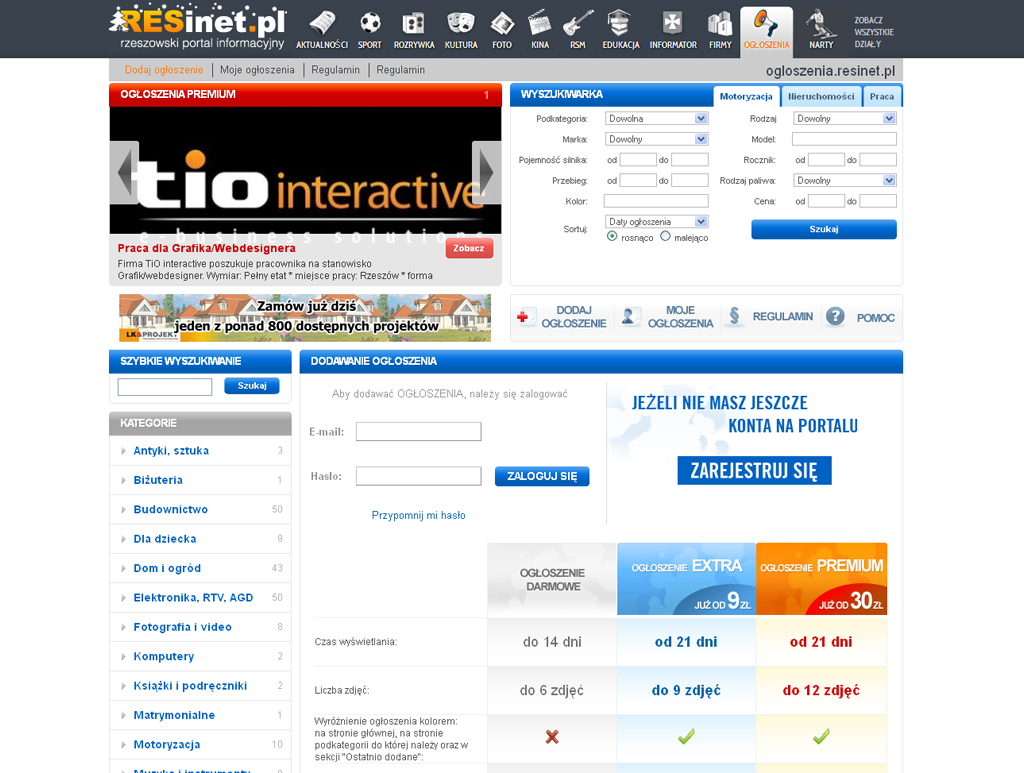Screen dimensions: 1024x773
Task: Click the blue Szukaj button in Wyszukiwarka
Action: [824, 229]
